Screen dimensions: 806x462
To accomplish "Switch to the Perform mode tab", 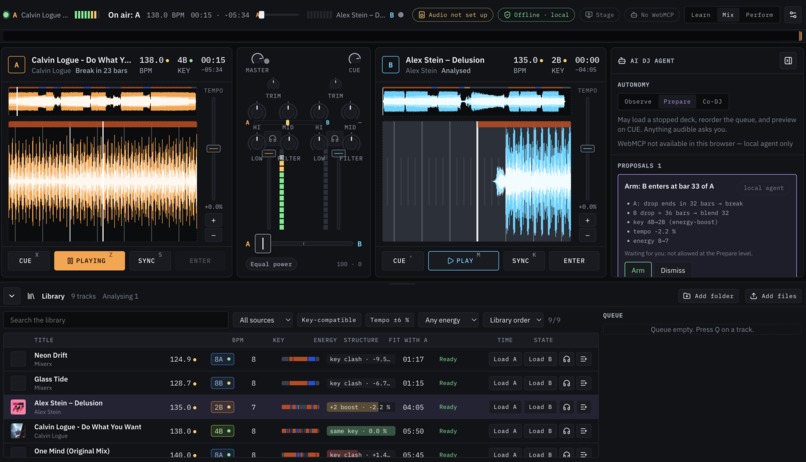I will pyautogui.click(x=759, y=15).
